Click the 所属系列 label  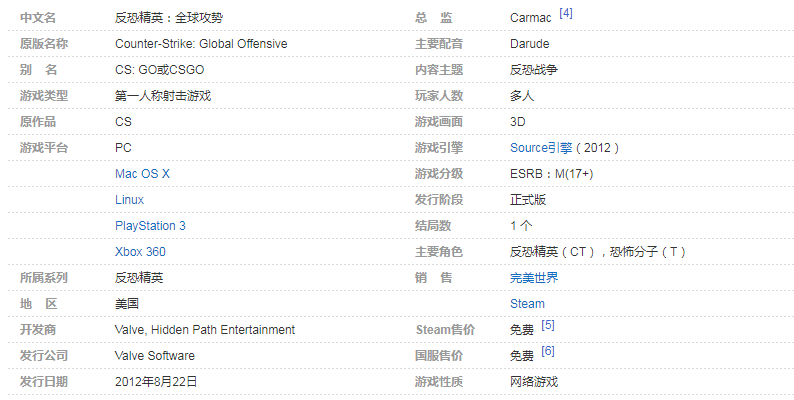pos(44,277)
